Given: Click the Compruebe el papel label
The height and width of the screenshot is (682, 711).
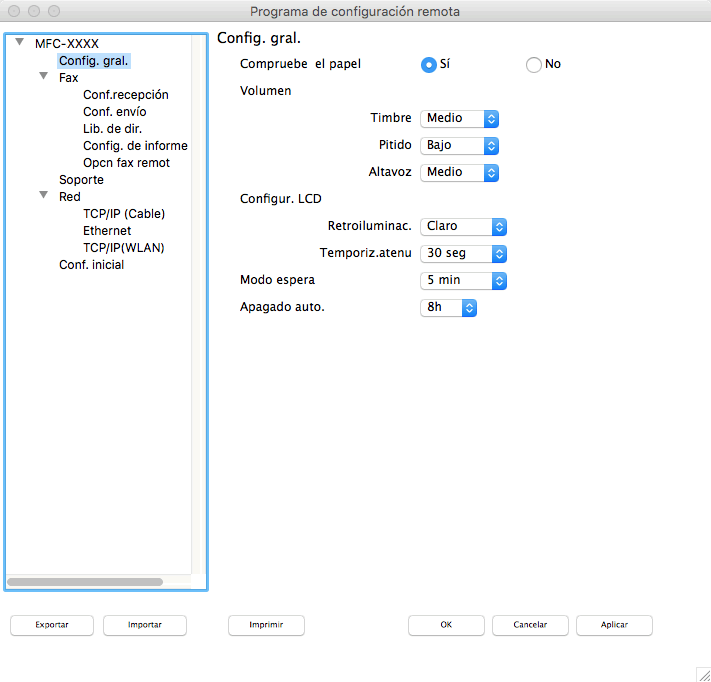Looking at the screenshot, I should pyautogui.click(x=300, y=64).
